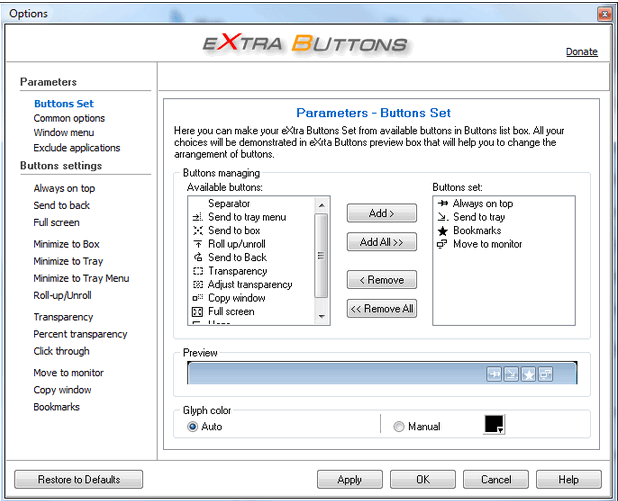Click the Full screen icon in Available buttons
Viewport: 618px width, 501px height.
pos(197,312)
